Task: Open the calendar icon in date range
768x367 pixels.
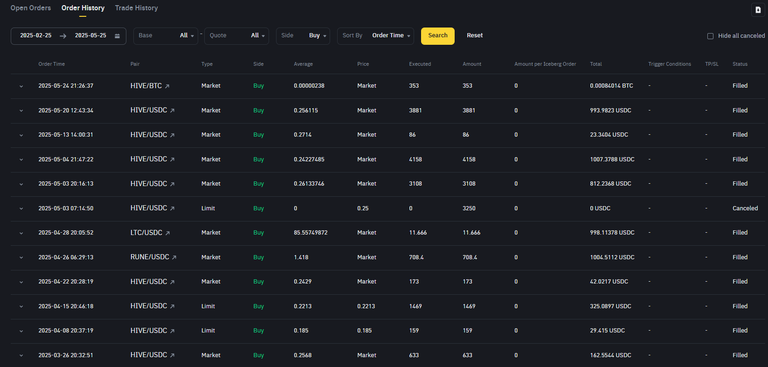Action: click(117, 36)
